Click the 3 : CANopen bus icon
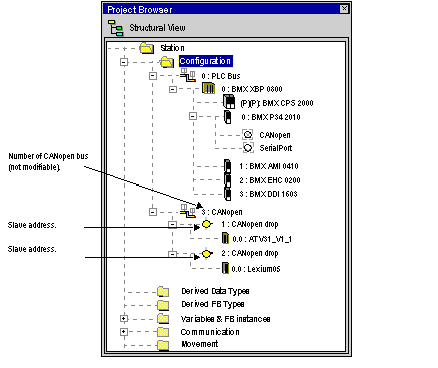This screenshot has width=438, height=368. 188,211
